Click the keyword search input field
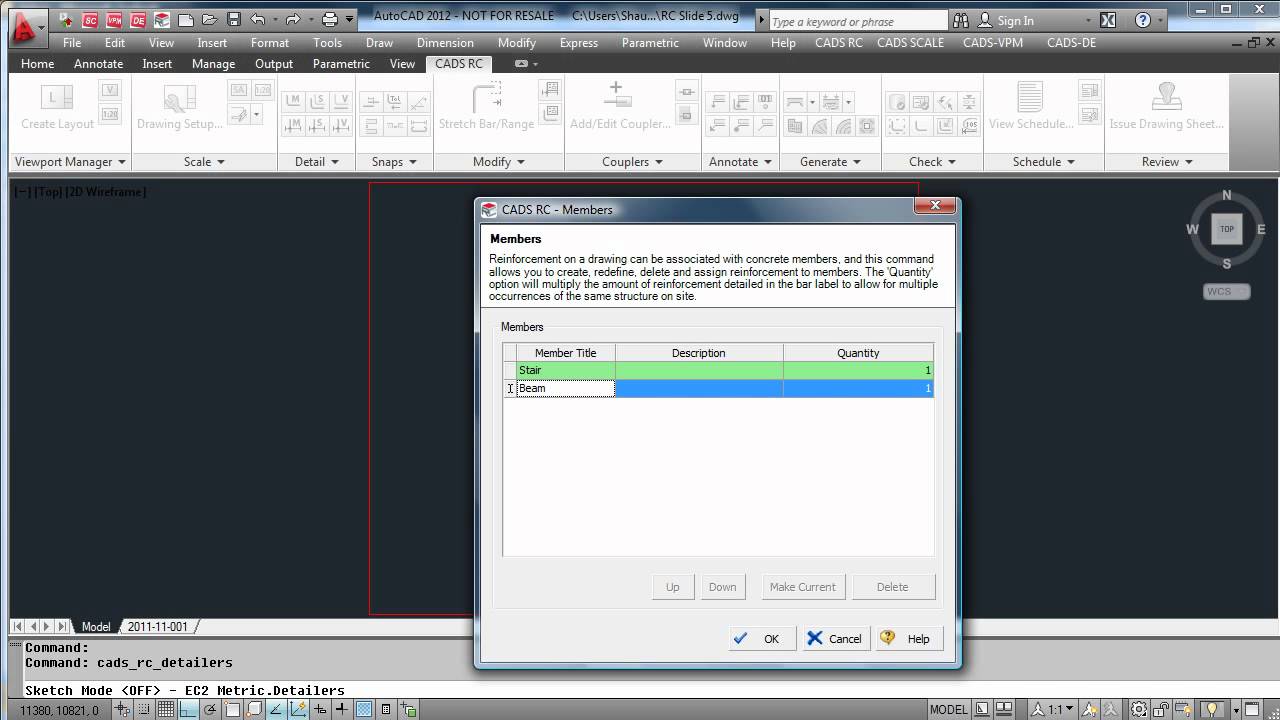This screenshot has width=1280, height=720. (858, 21)
